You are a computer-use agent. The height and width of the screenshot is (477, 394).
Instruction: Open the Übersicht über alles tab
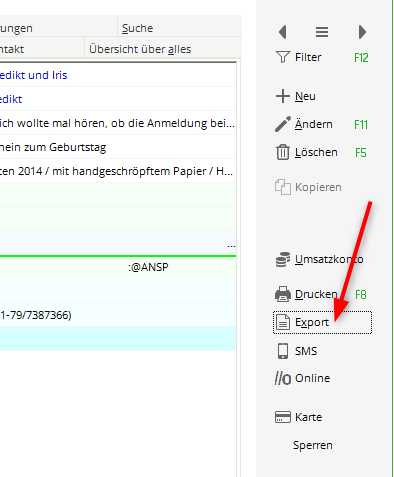coord(140,49)
